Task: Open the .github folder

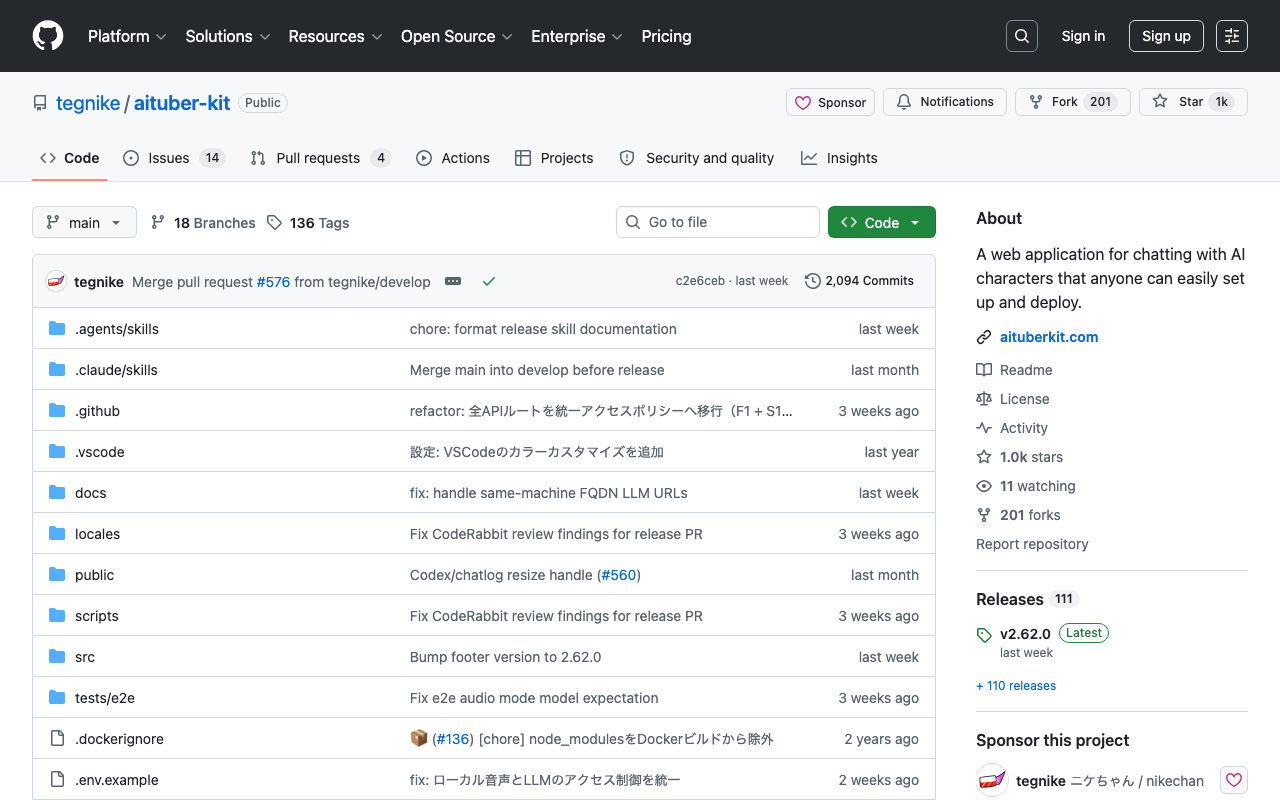Action: click(97, 411)
